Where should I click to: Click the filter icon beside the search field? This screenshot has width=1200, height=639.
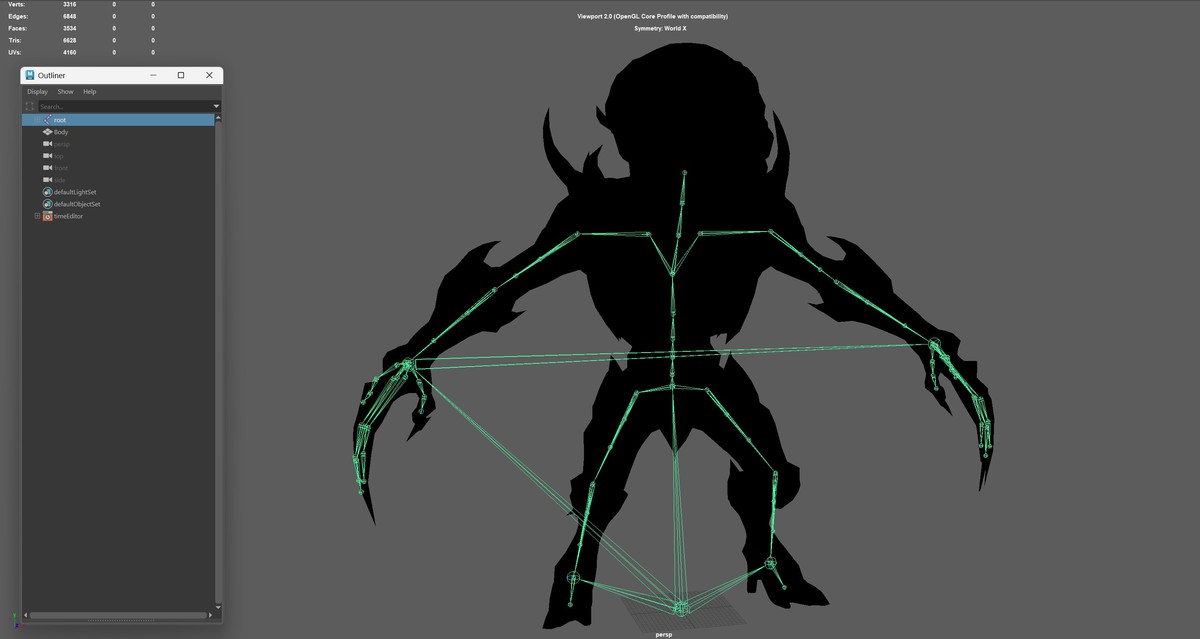30,106
